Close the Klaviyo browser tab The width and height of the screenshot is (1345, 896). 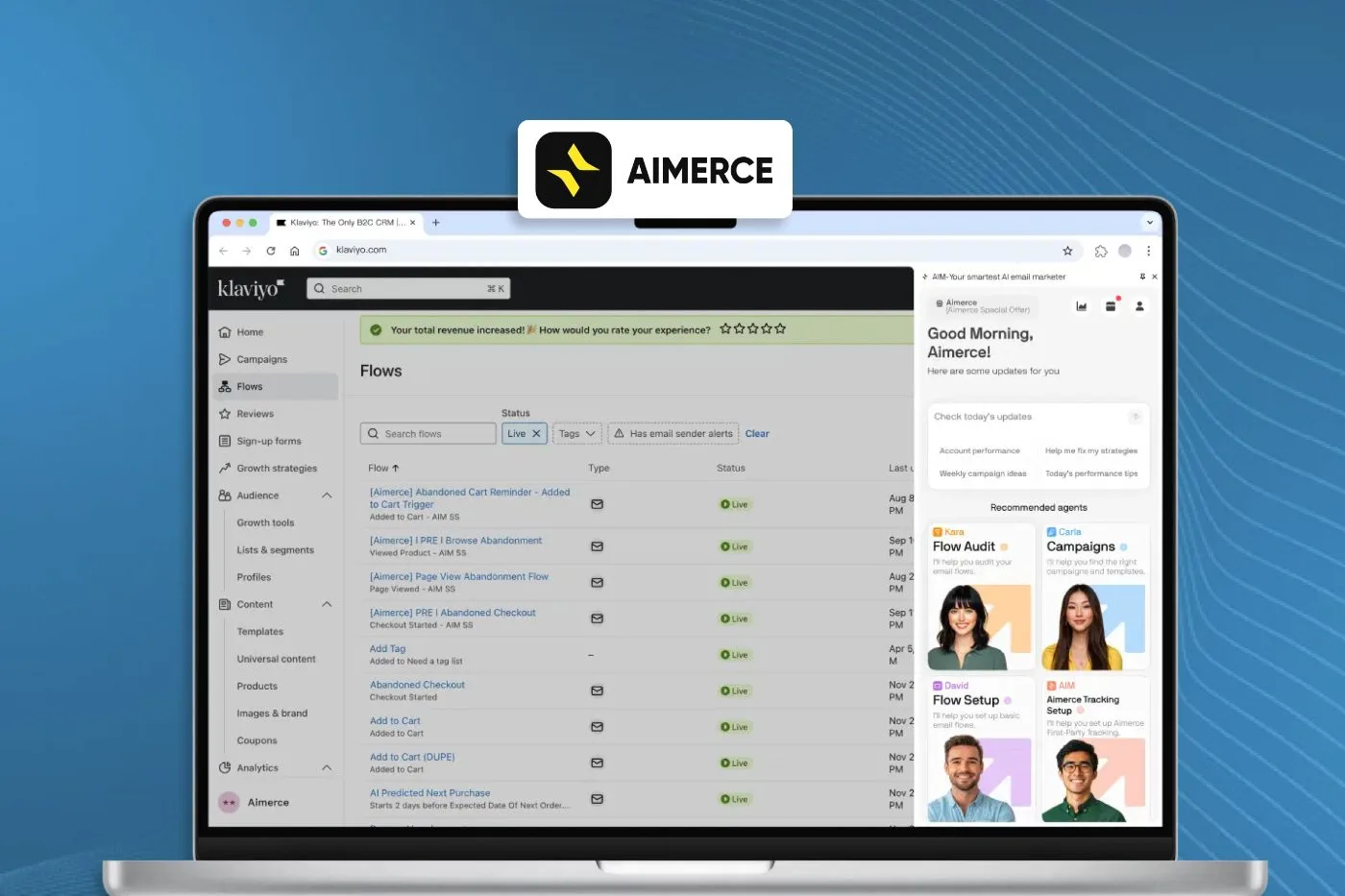click(413, 223)
